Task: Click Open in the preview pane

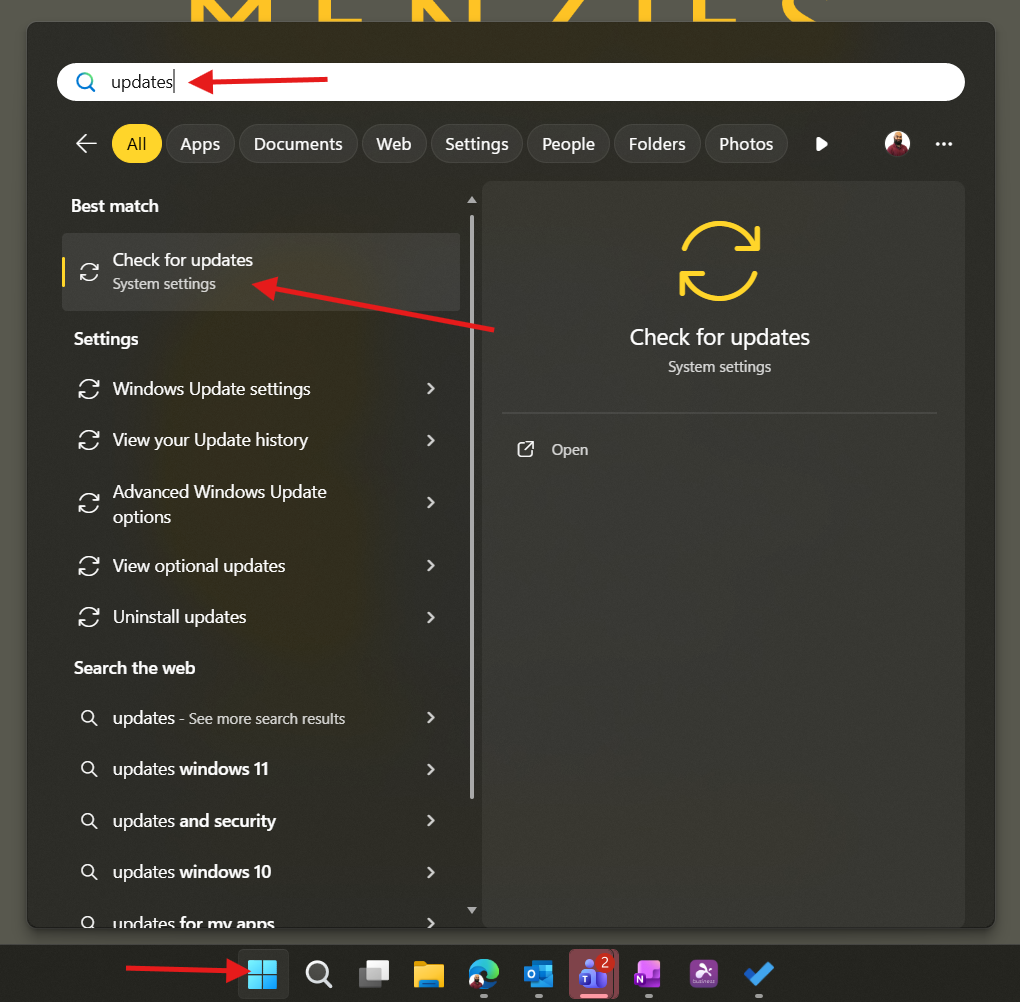Action: pyautogui.click(x=569, y=450)
